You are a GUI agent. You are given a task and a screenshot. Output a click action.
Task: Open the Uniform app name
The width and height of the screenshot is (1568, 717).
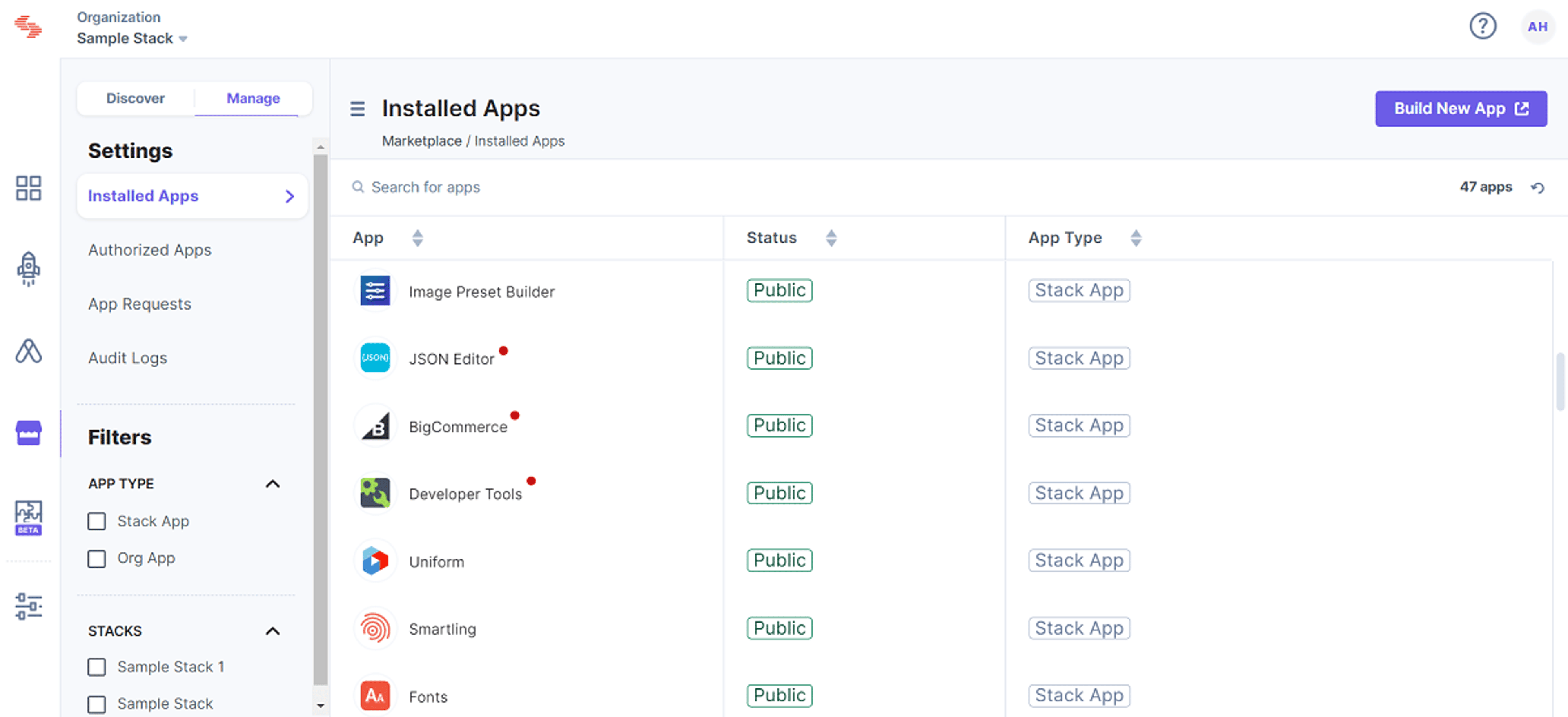pos(437,562)
